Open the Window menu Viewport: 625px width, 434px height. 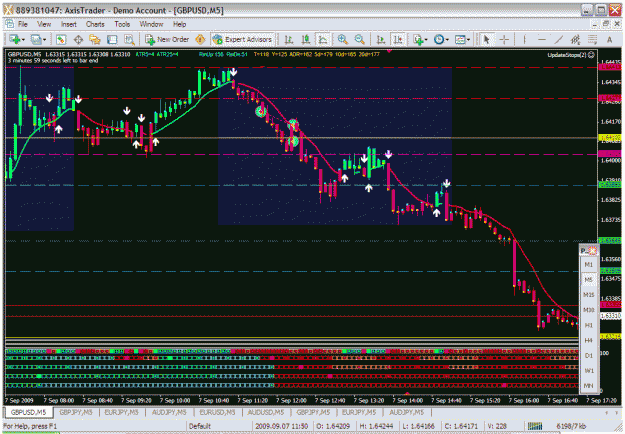(x=151, y=24)
